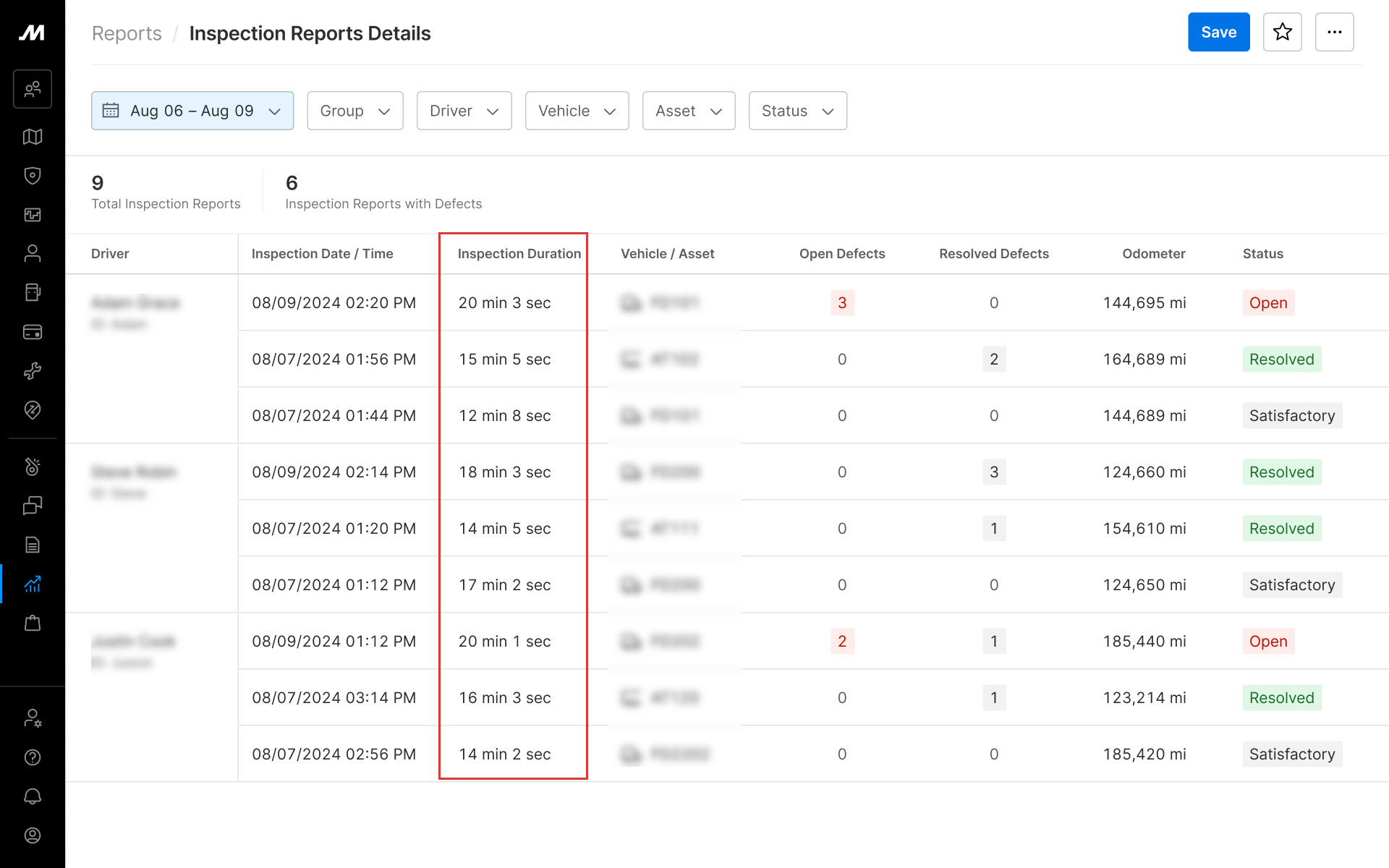
Task: Click the asset icon in the 164,689 mi row
Action: 632,359
